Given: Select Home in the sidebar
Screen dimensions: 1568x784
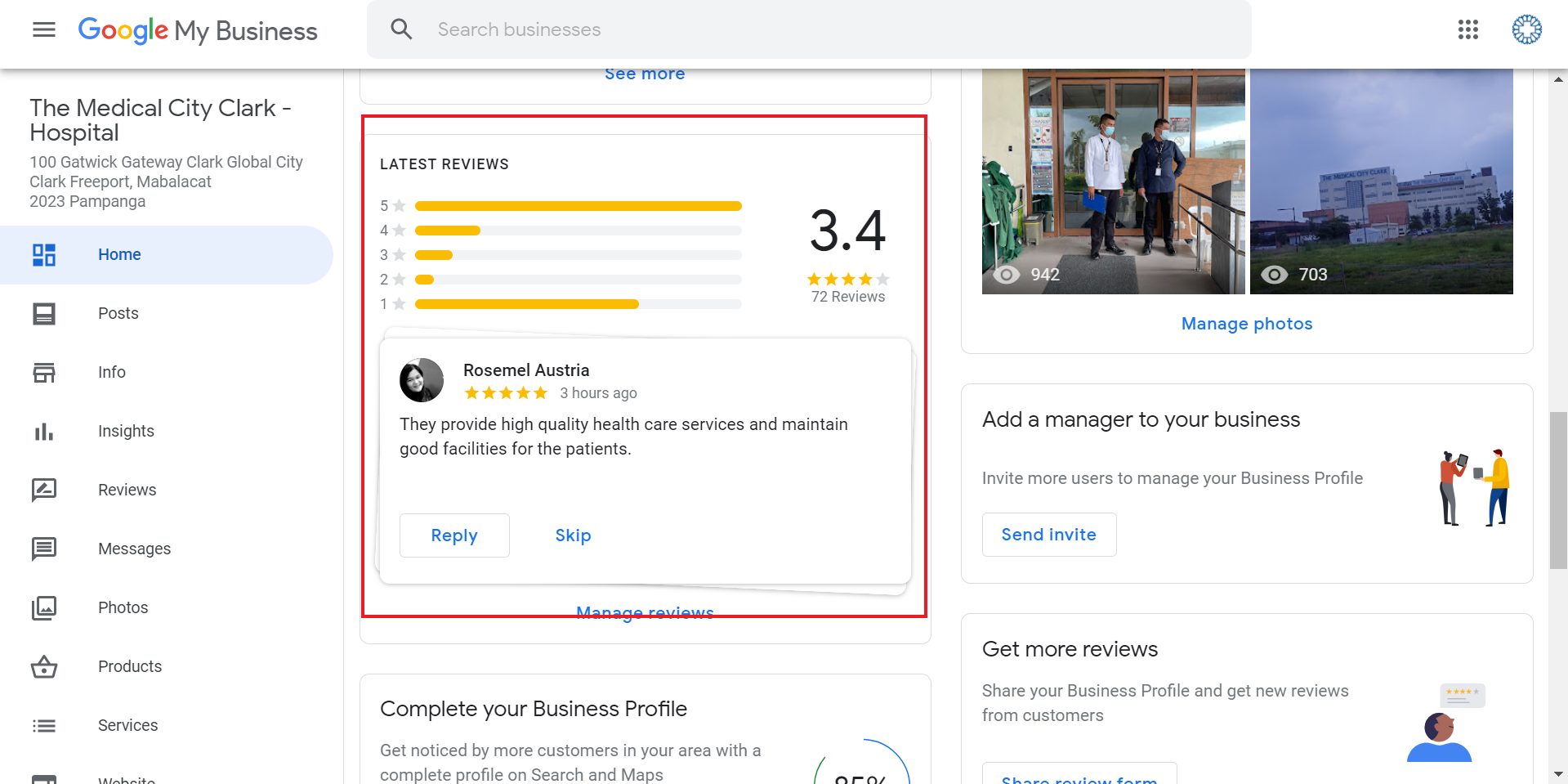Looking at the screenshot, I should tap(119, 255).
